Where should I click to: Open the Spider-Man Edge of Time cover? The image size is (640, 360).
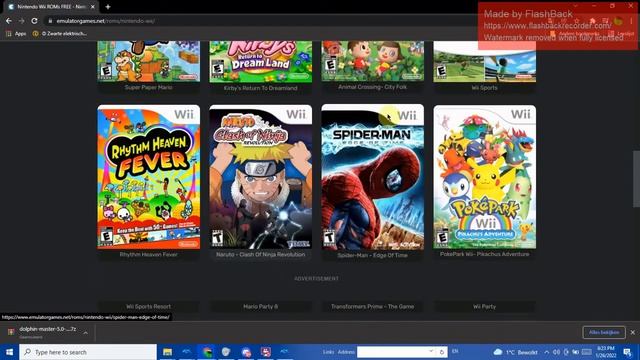pyautogui.click(x=372, y=177)
